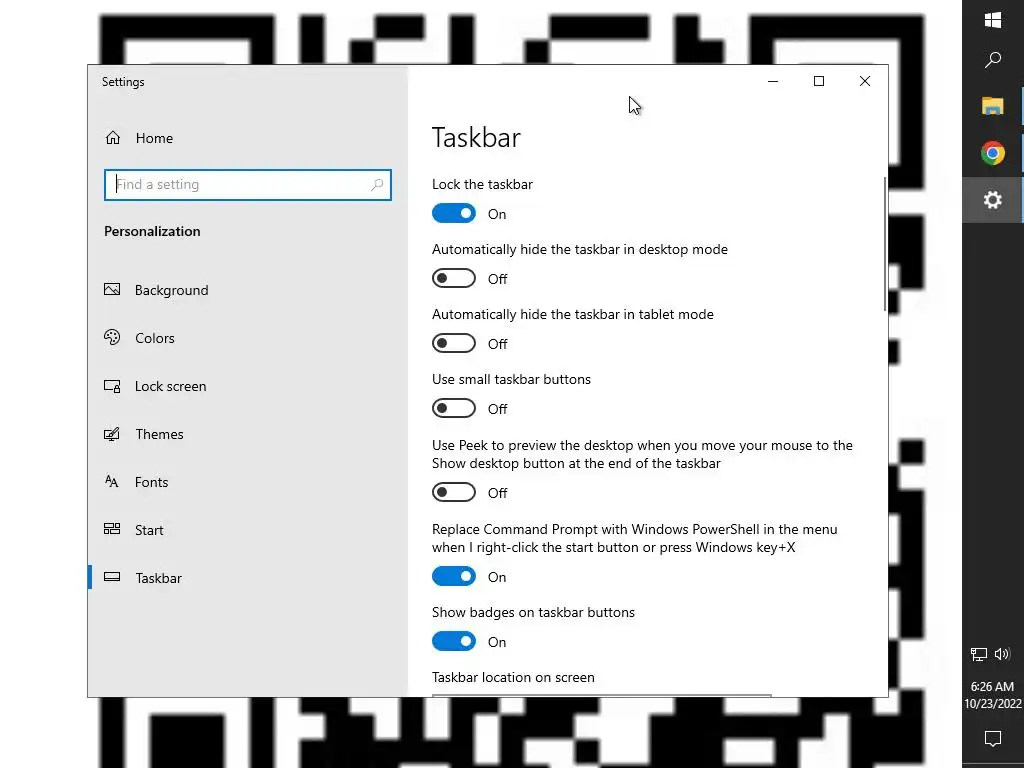The width and height of the screenshot is (1024, 768).
Task: Launch File Explorer from taskbar
Action: coord(993,106)
